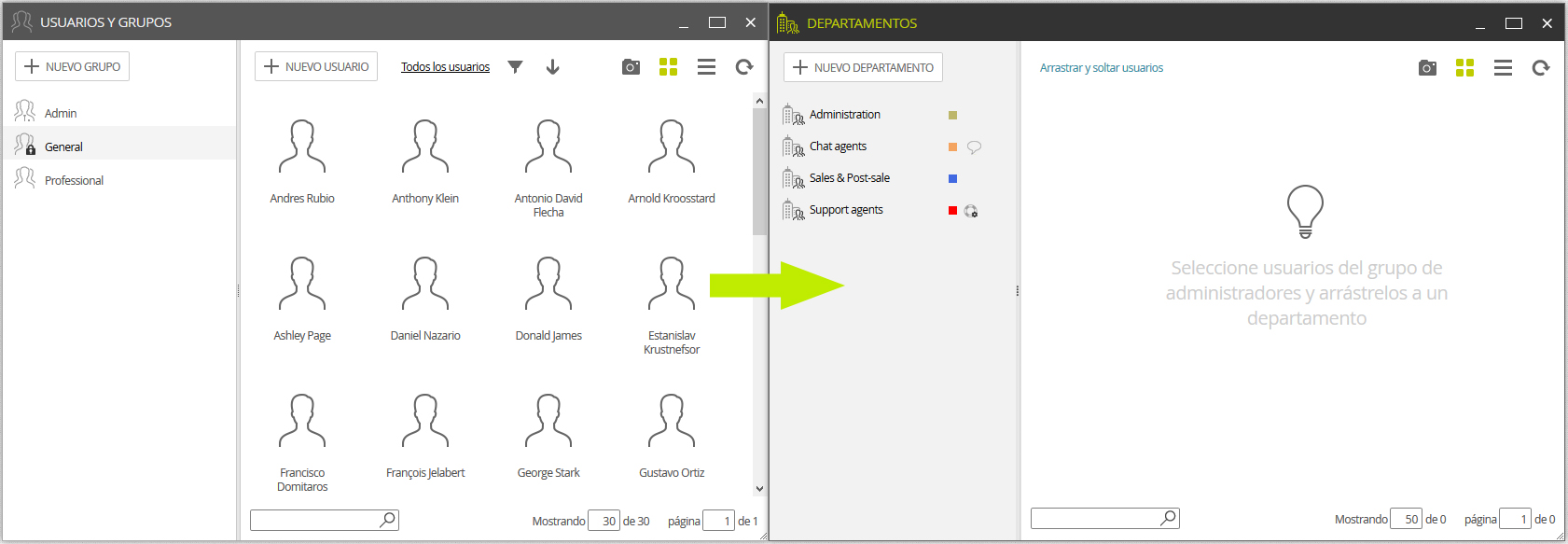Refresh the departments panel
Screen dimensions: 1568x544
click(x=1540, y=67)
